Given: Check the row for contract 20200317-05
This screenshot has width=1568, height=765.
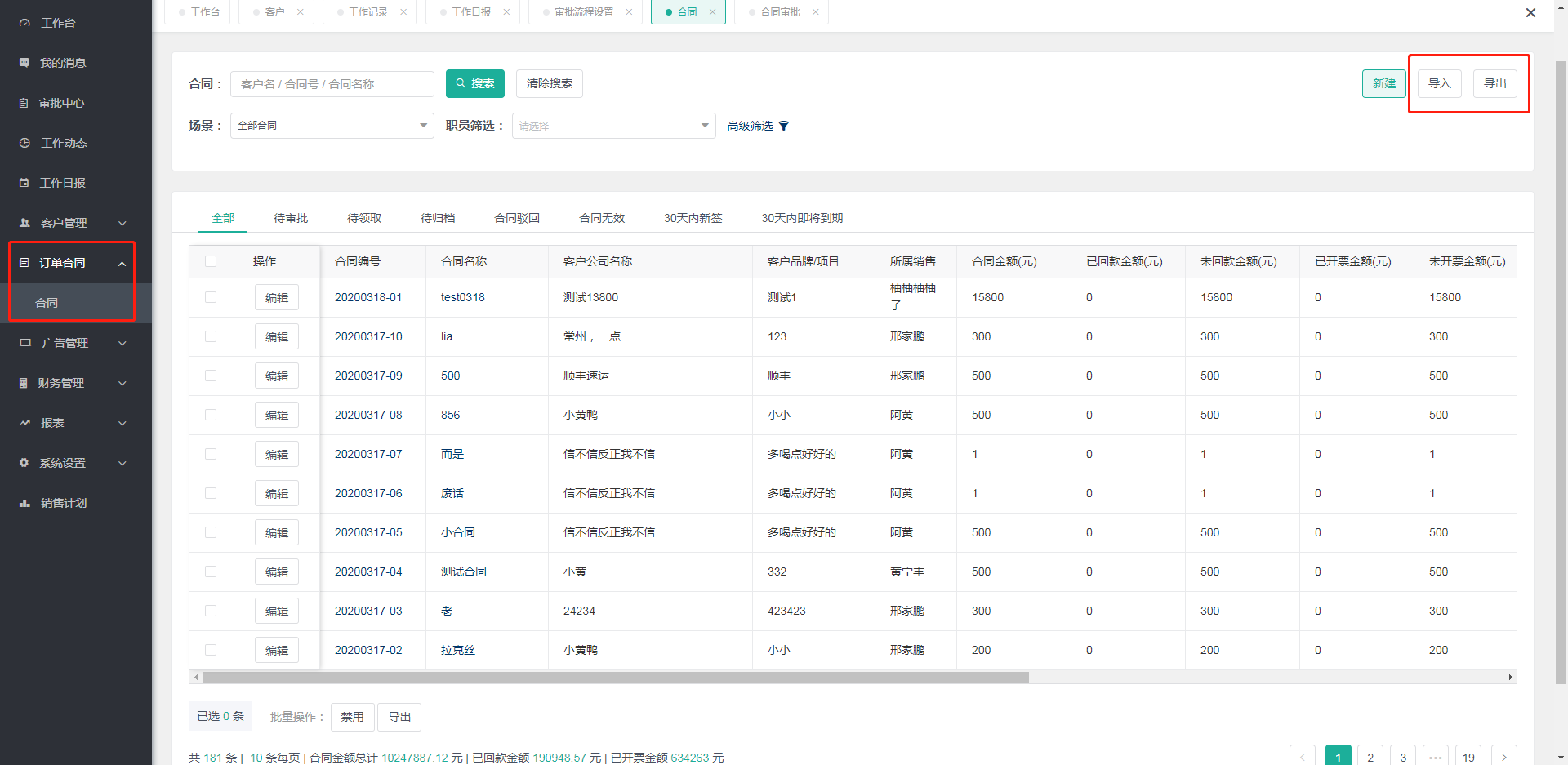Looking at the screenshot, I should pyautogui.click(x=211, y=532).
